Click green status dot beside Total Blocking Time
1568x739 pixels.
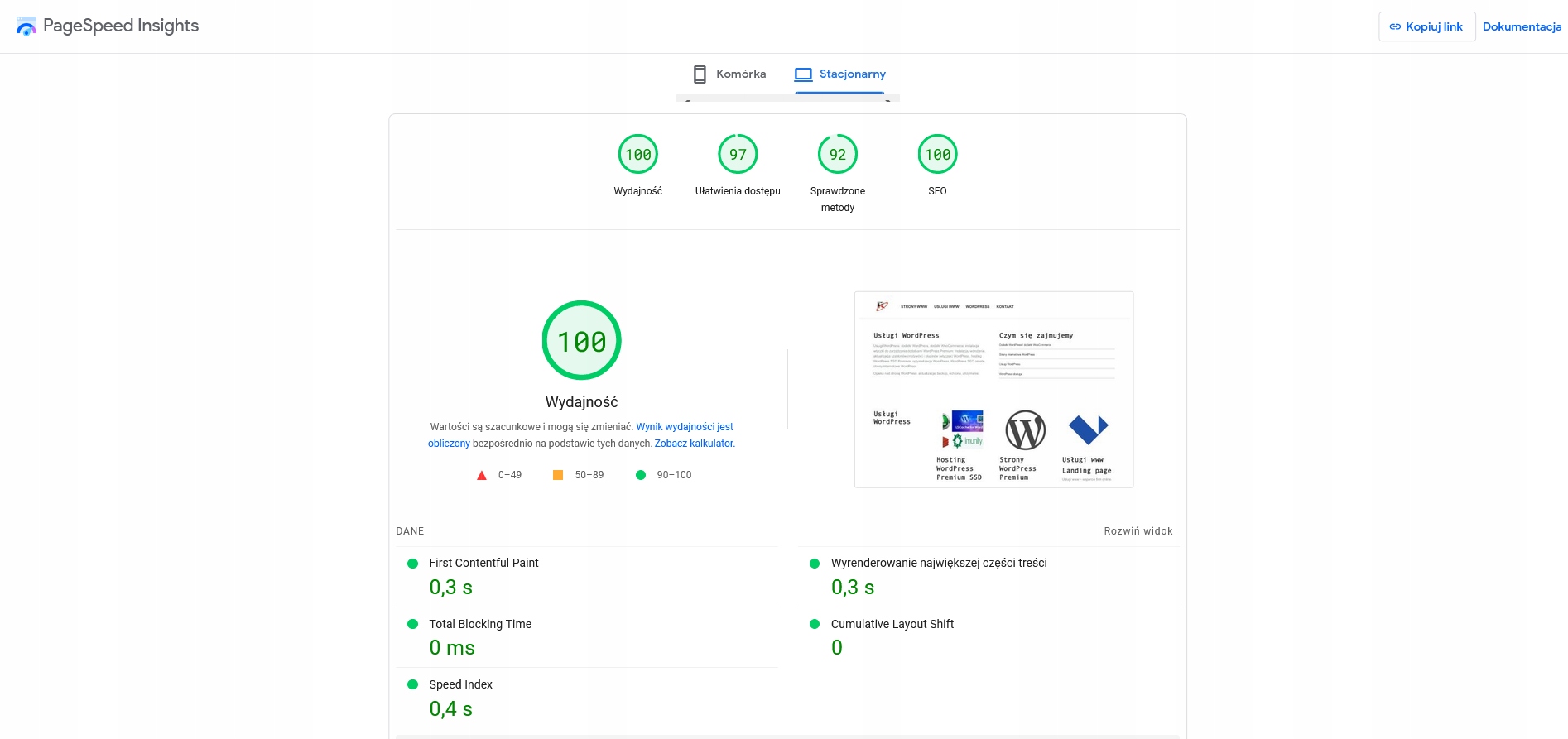point(412,624)
